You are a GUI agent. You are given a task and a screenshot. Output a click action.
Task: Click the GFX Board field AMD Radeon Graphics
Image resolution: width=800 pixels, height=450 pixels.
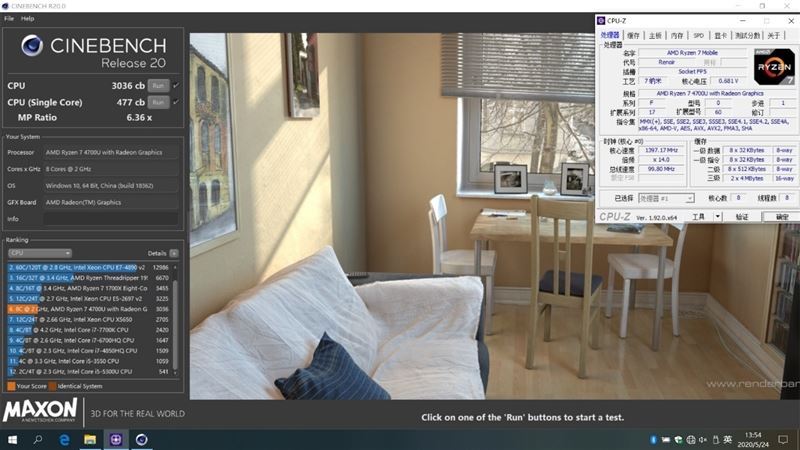111,202
